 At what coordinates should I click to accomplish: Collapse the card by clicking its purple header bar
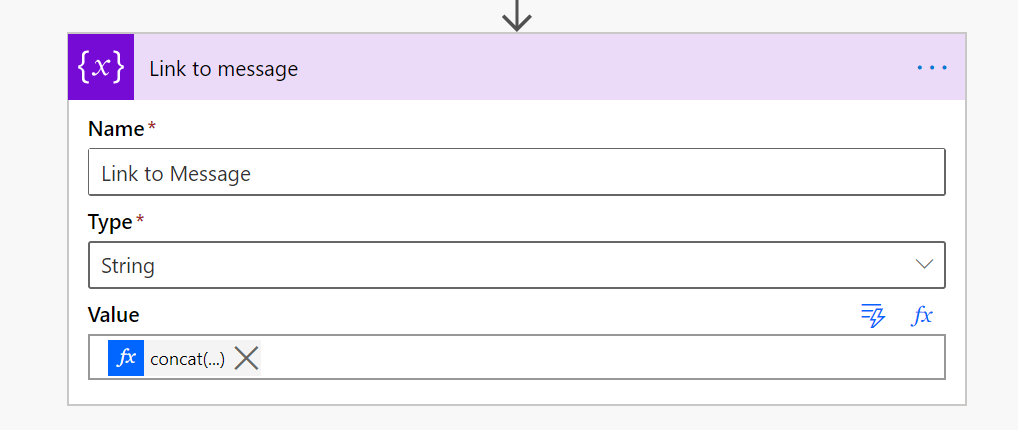(x=600, y=68)
